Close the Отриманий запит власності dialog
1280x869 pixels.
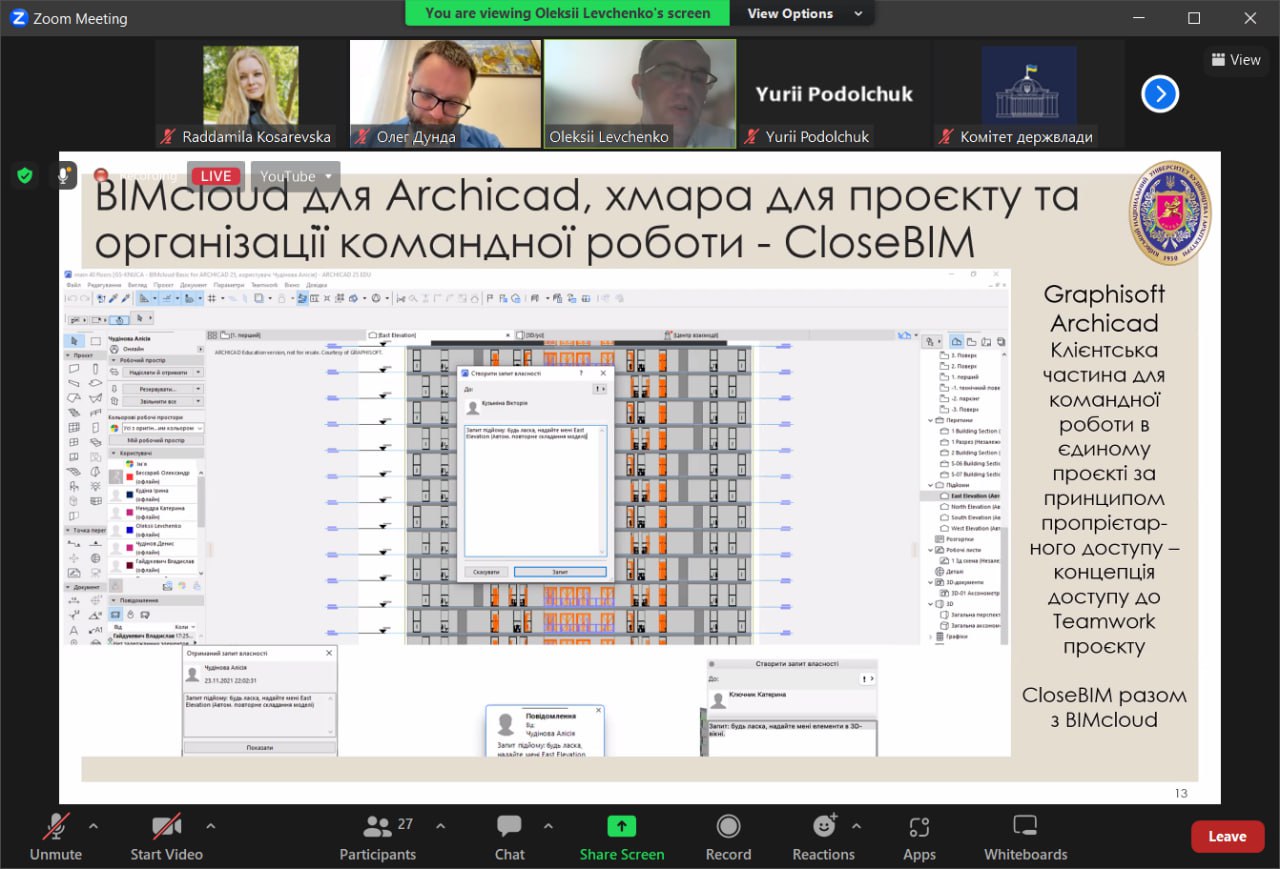329,653
